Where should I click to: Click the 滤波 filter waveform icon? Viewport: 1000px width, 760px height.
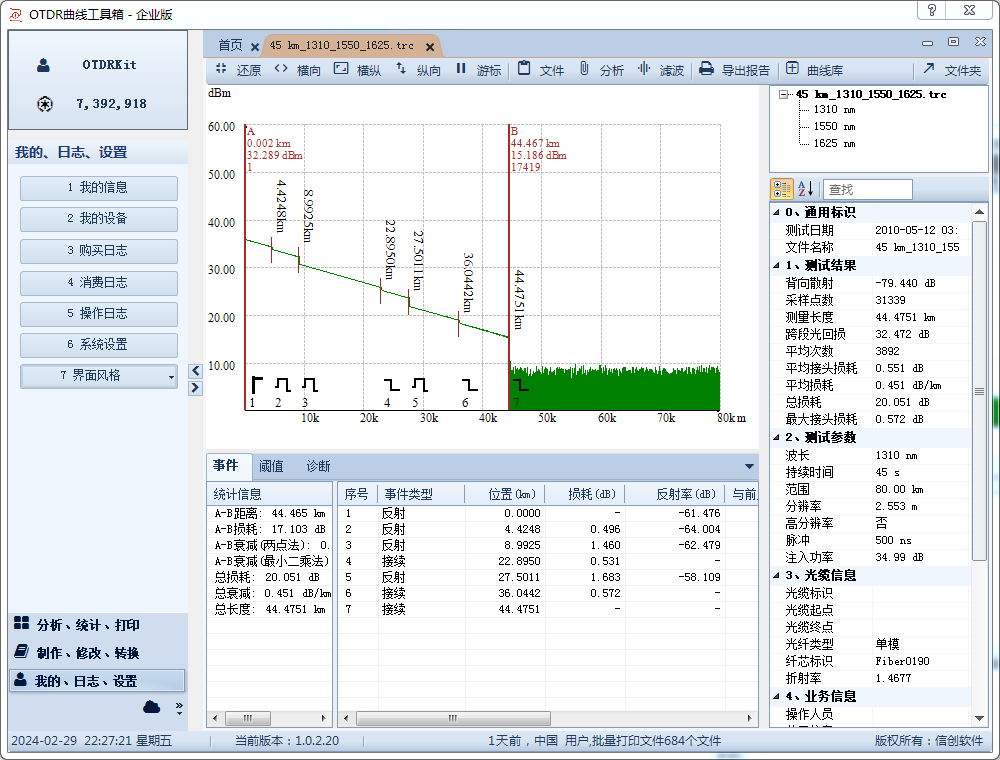coord(643,70)
